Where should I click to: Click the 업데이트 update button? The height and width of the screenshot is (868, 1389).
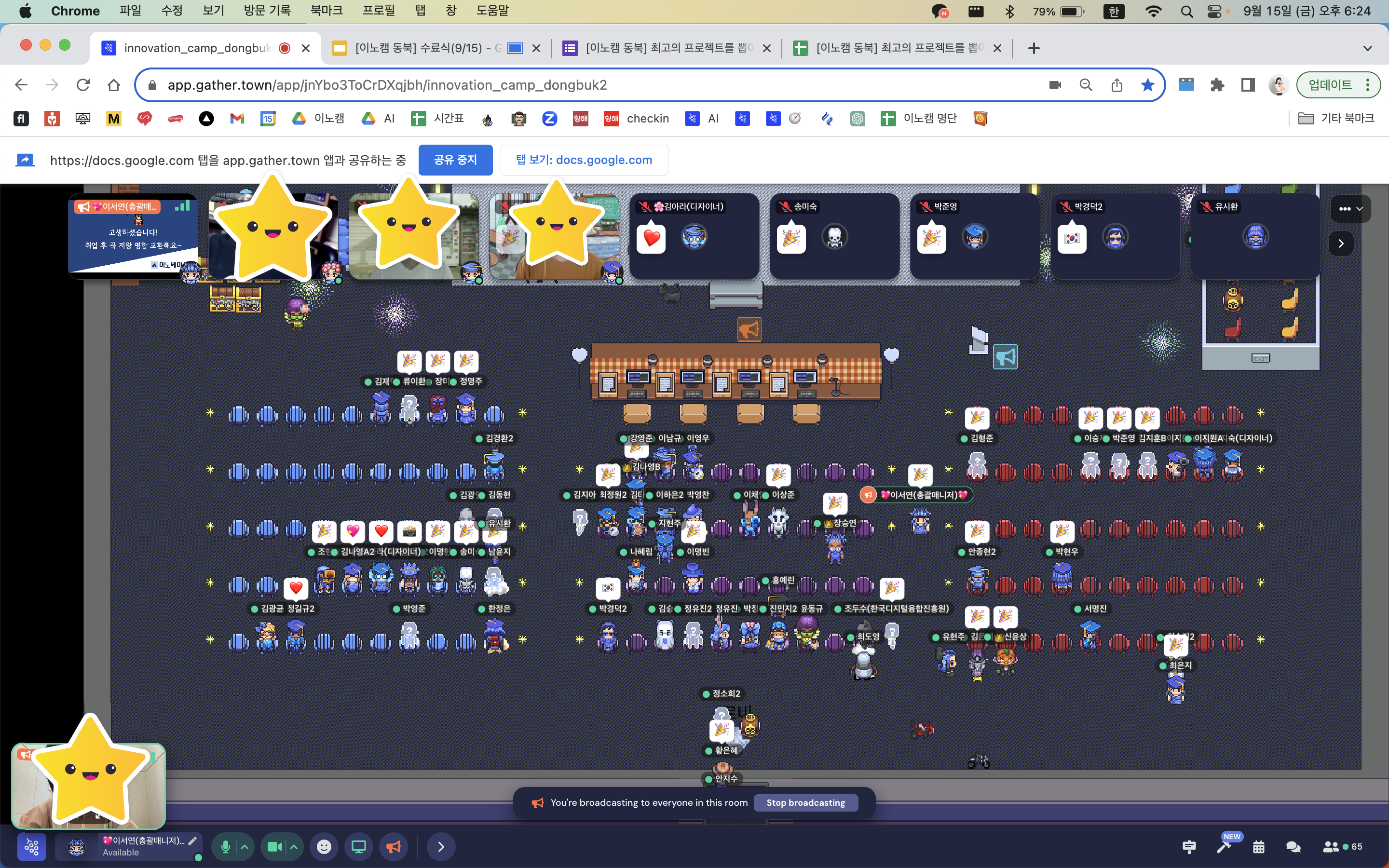point(1338,85)
